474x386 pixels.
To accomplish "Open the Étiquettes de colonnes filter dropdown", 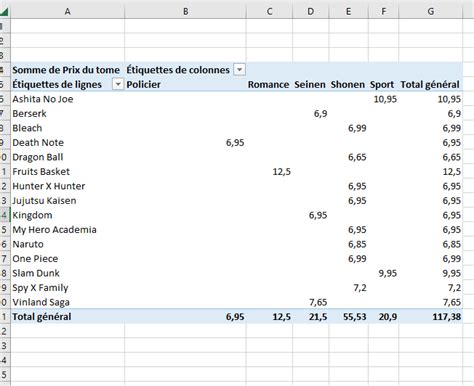I will pyautogui.click(x=239, y=70).
